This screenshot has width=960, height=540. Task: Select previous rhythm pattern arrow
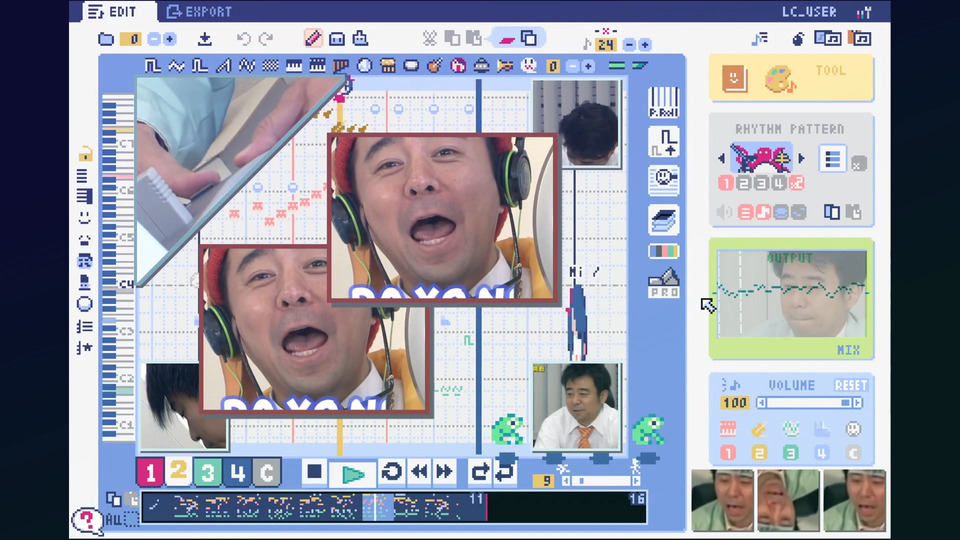point(722,159)
